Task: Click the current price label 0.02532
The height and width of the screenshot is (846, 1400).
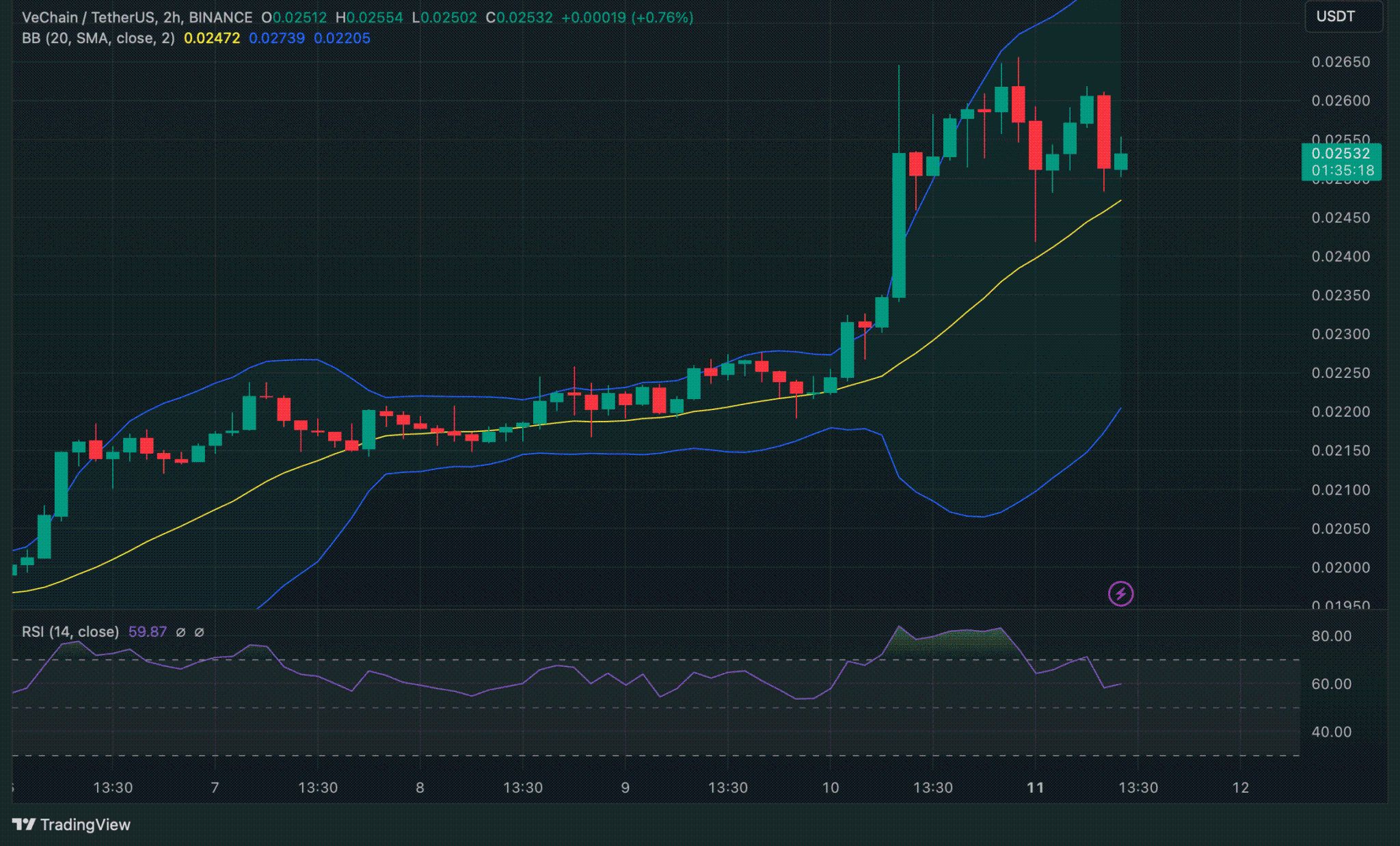Action: (x=1341, y=154)
